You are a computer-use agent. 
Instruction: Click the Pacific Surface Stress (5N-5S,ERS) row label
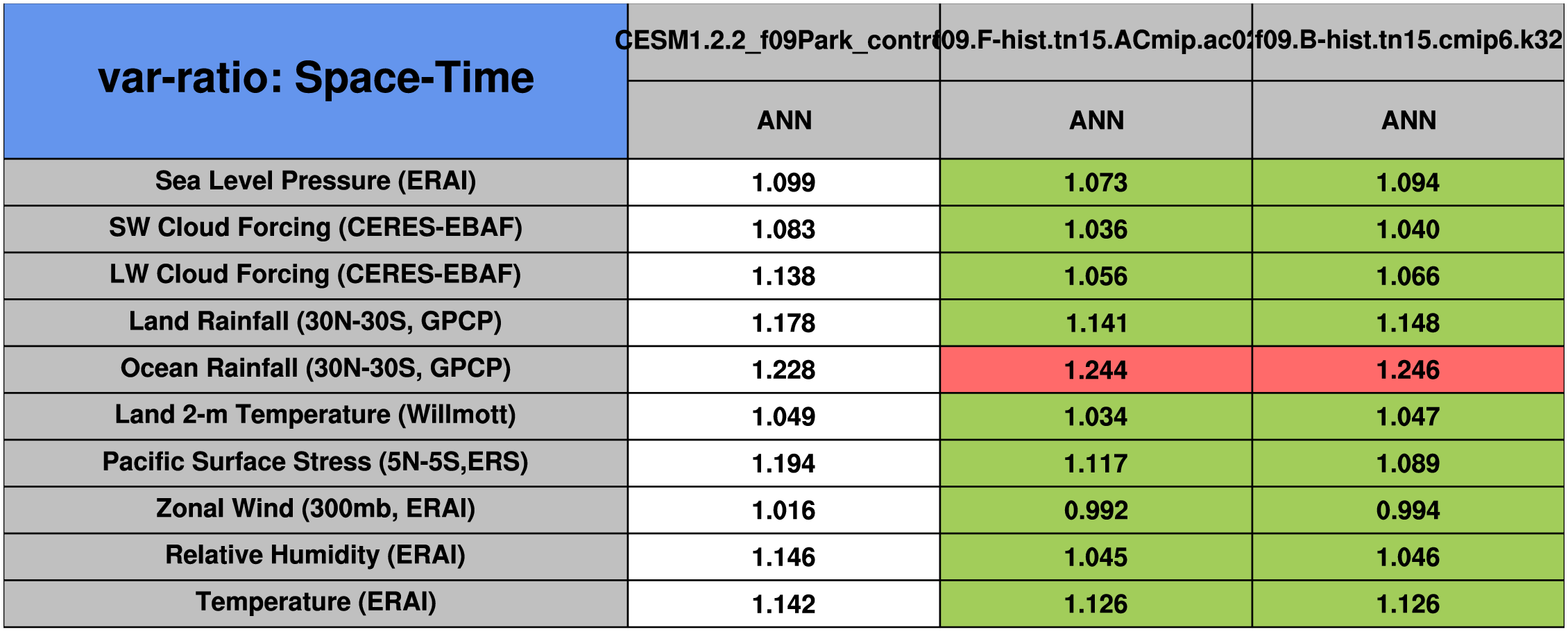(316, 463)
